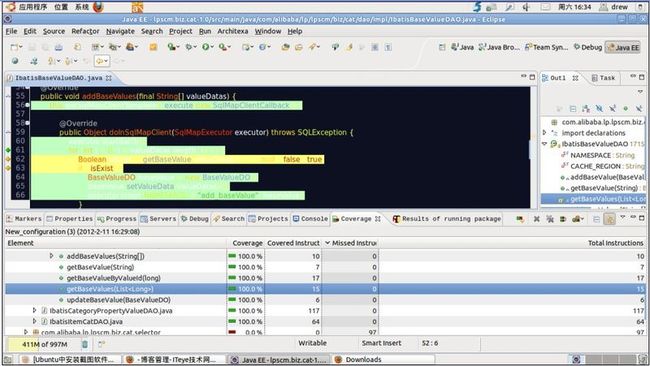Switch to the Java perspective
This screenshot has height=366, width=650.
tap(462, 47)
